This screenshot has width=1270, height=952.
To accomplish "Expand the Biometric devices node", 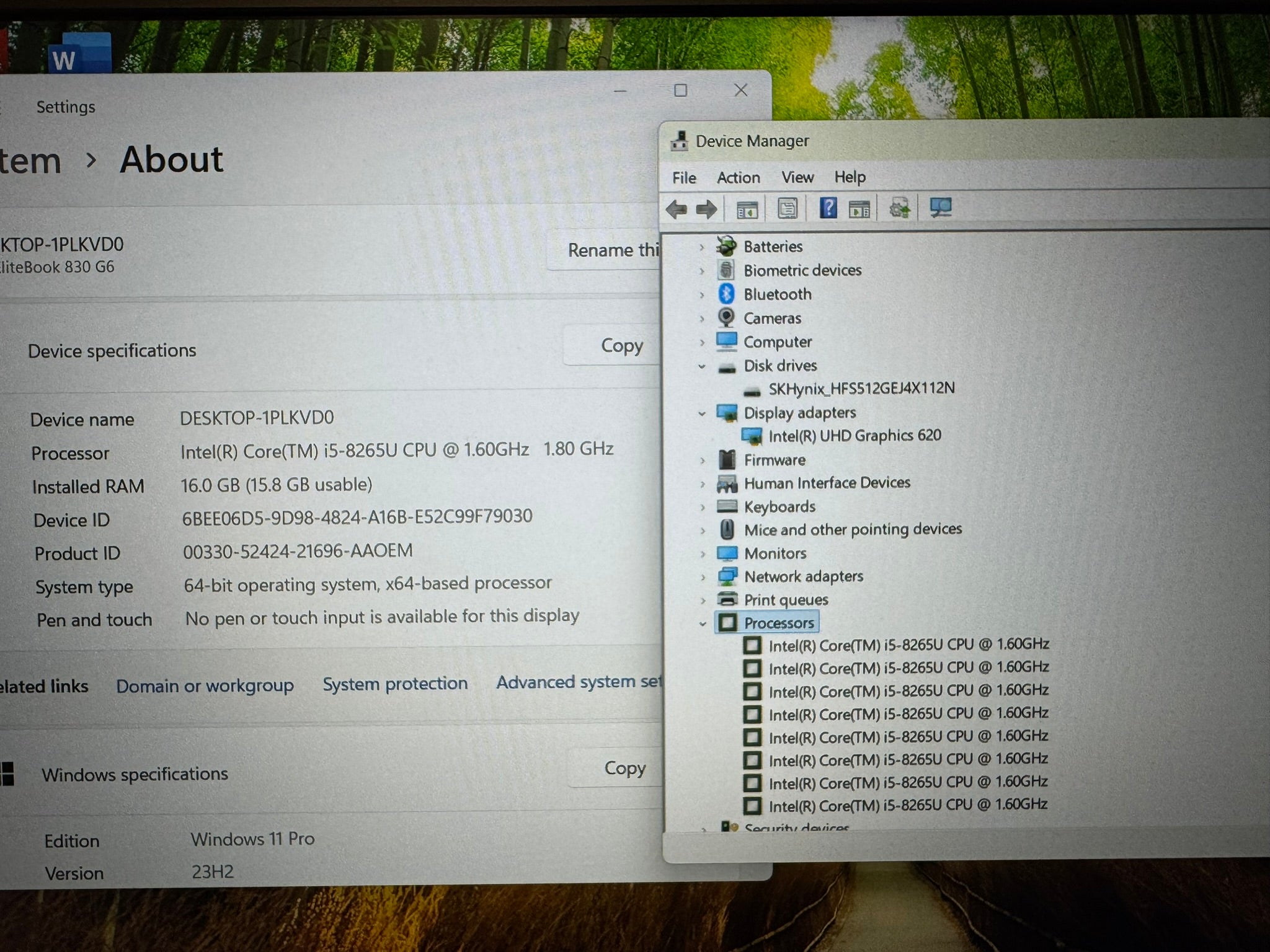I will (x=702, y=271).
